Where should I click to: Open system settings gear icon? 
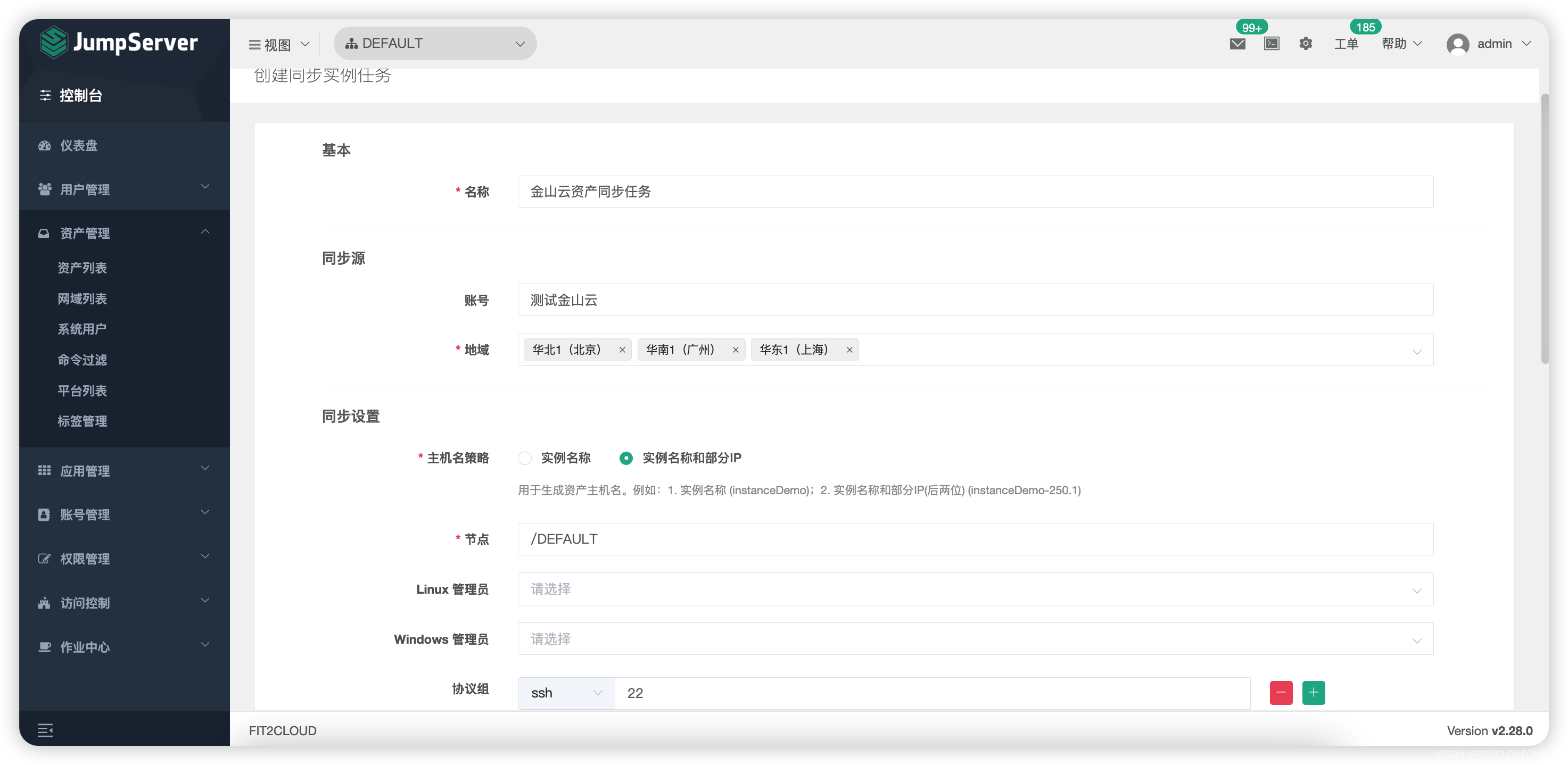pos(1306,44)
